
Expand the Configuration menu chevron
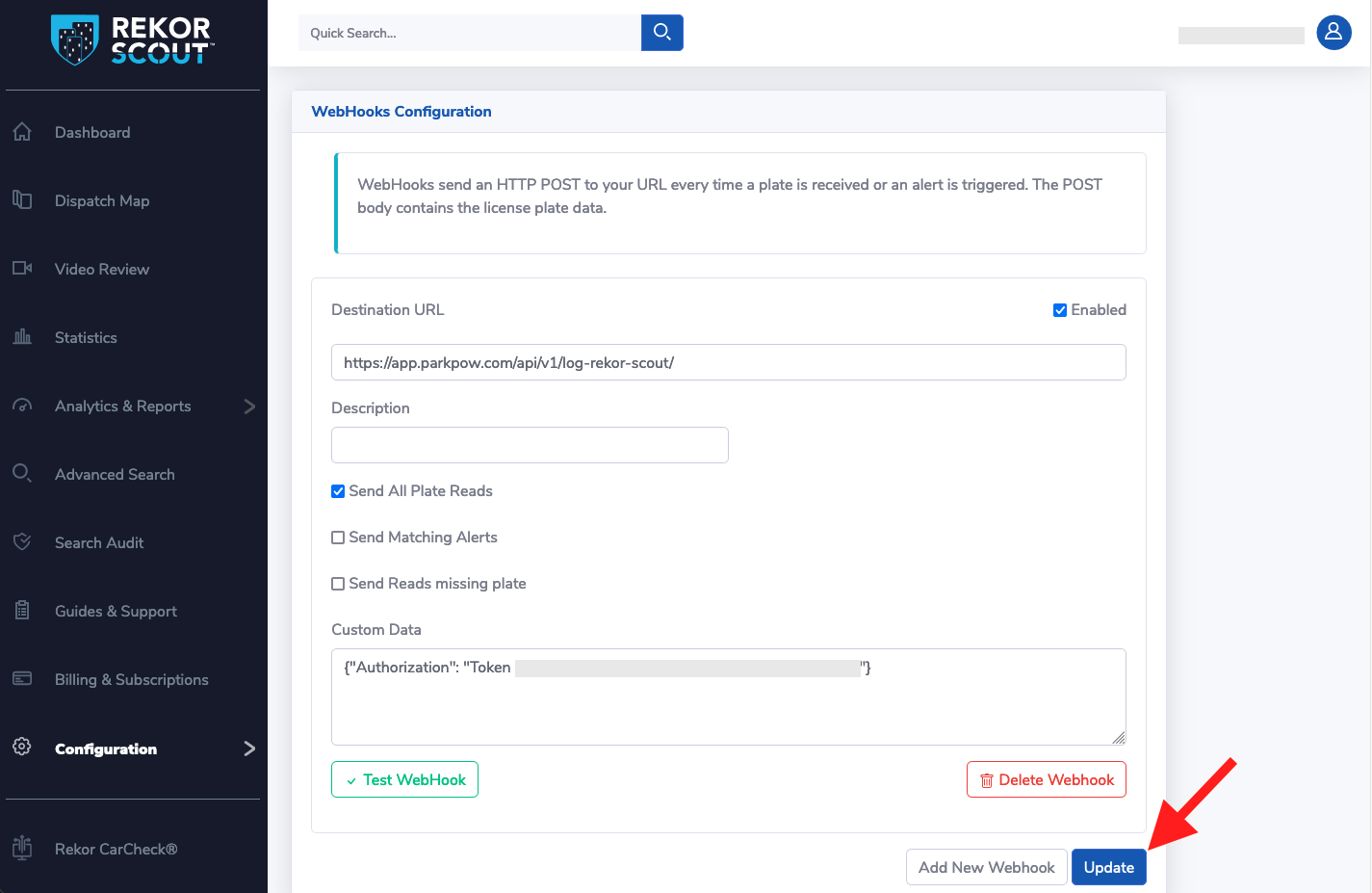[249, 749]
